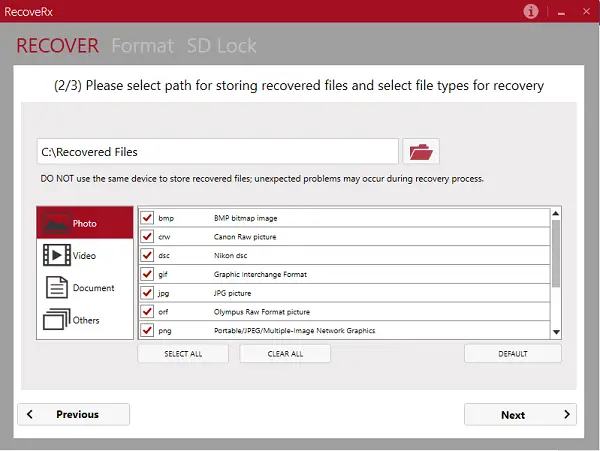
Task: Uncheck the jpg file type checkbox
Action: tap(147, 293)
